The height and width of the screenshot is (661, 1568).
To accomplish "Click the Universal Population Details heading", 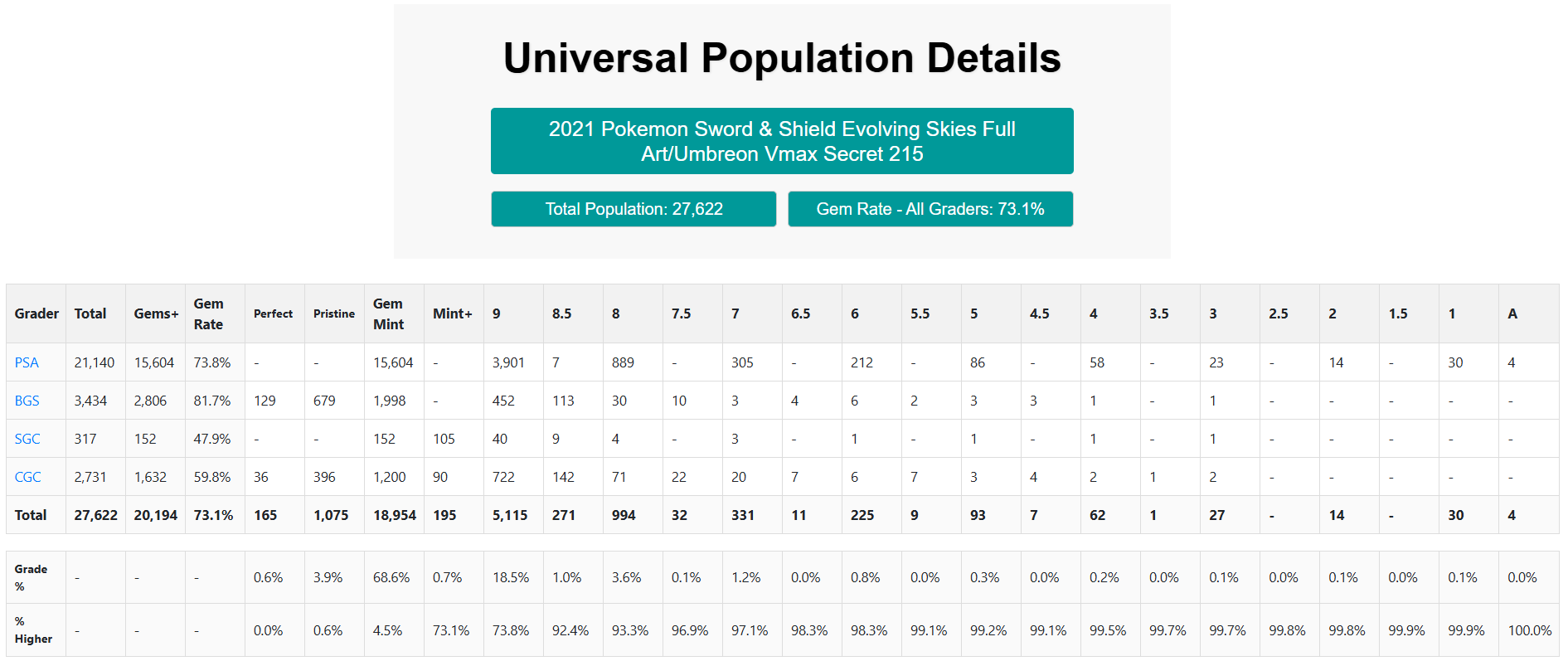I will [x=781, y=58].
